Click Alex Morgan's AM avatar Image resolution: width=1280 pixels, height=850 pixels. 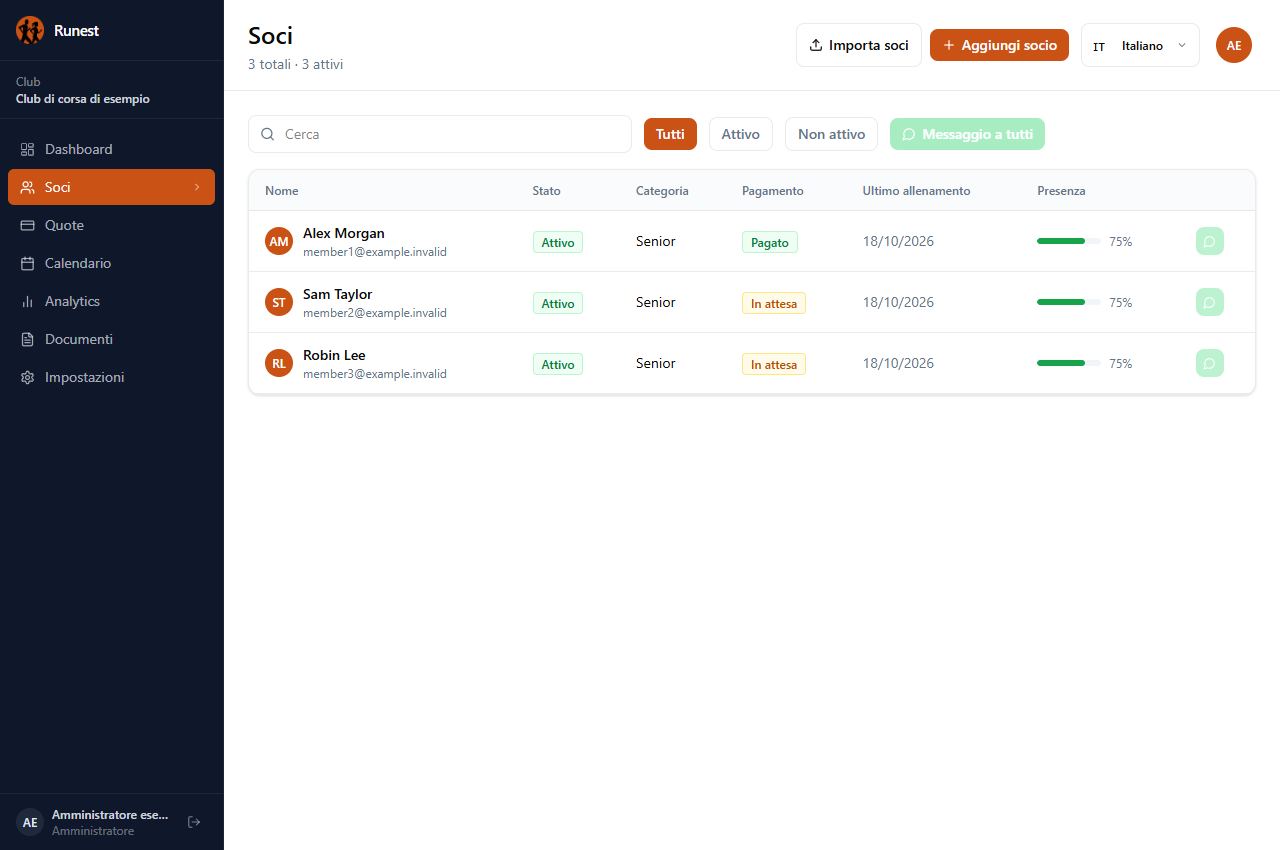[279, 241]
